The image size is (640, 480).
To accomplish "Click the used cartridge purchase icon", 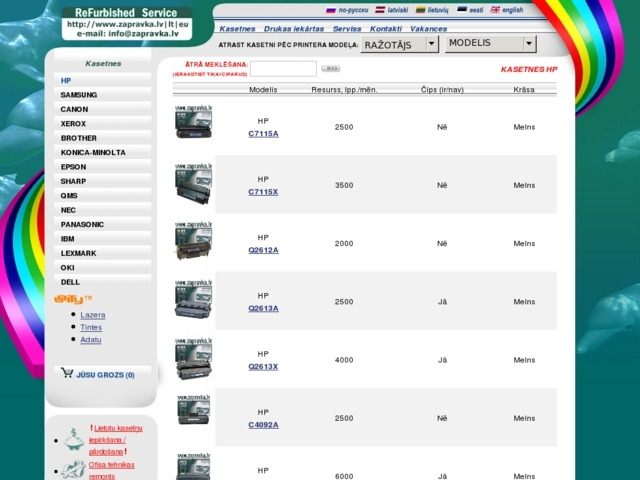I will click(73, 440).
